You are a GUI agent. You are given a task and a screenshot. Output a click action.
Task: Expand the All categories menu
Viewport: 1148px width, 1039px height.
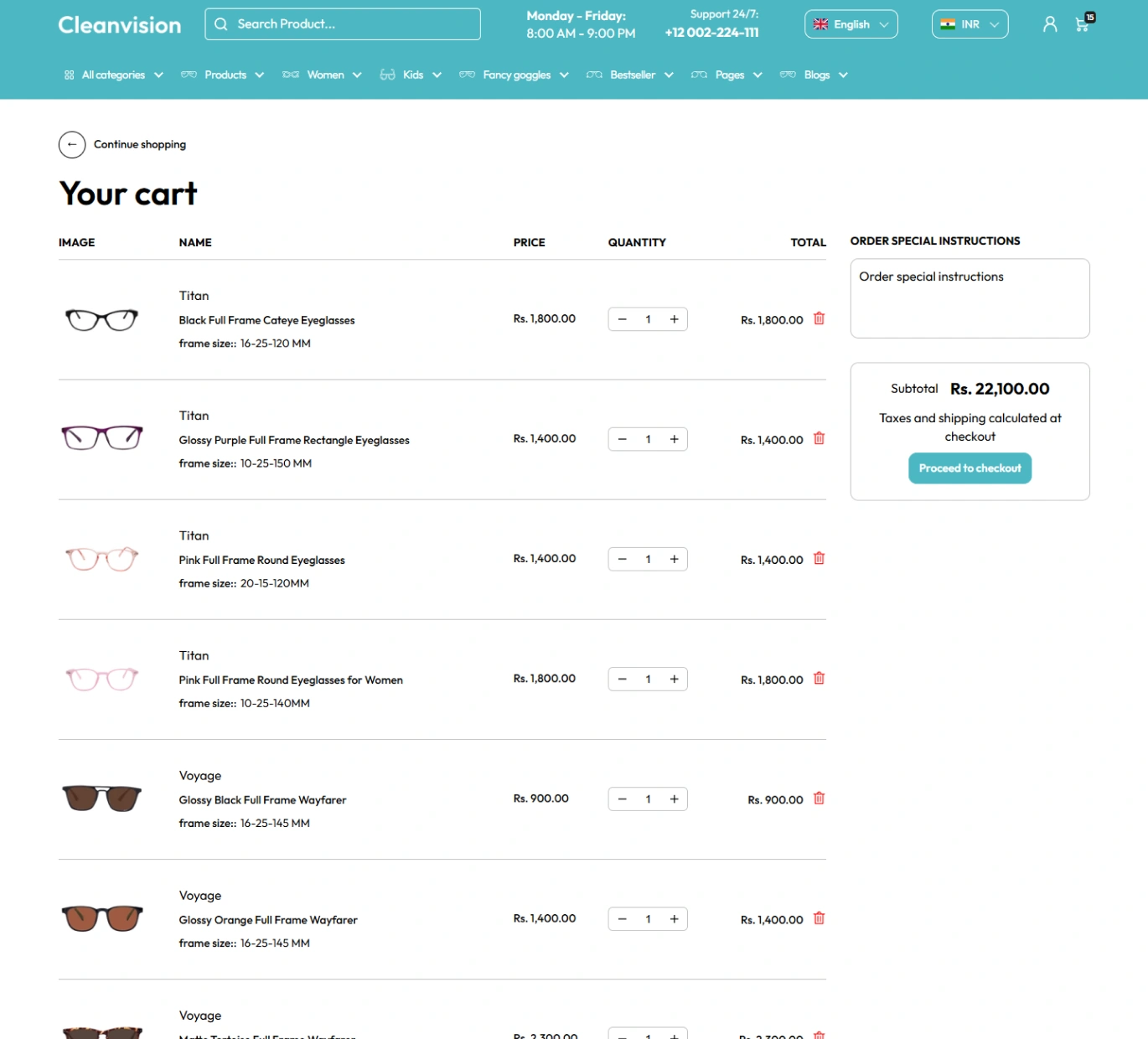point(113,75)
